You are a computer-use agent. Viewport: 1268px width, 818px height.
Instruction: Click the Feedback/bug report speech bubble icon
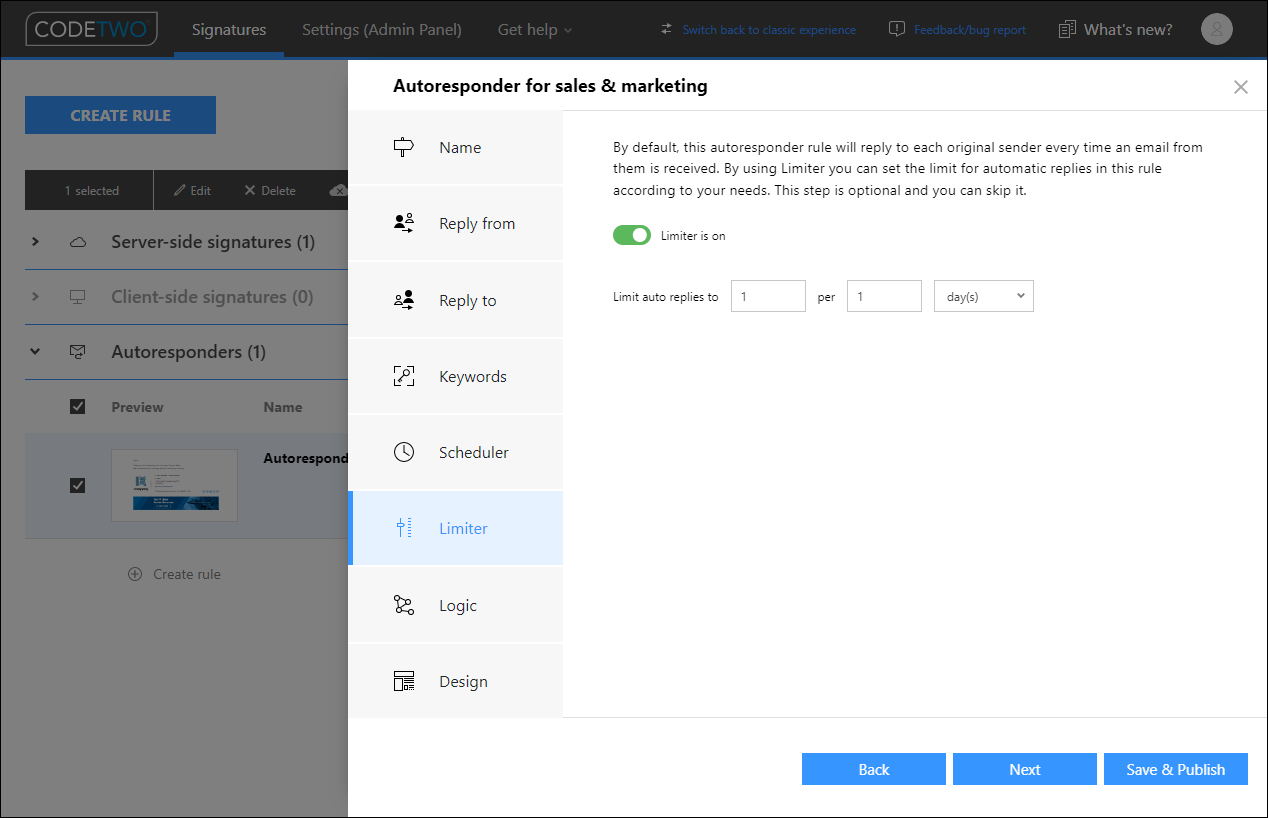tap(897, 29)
